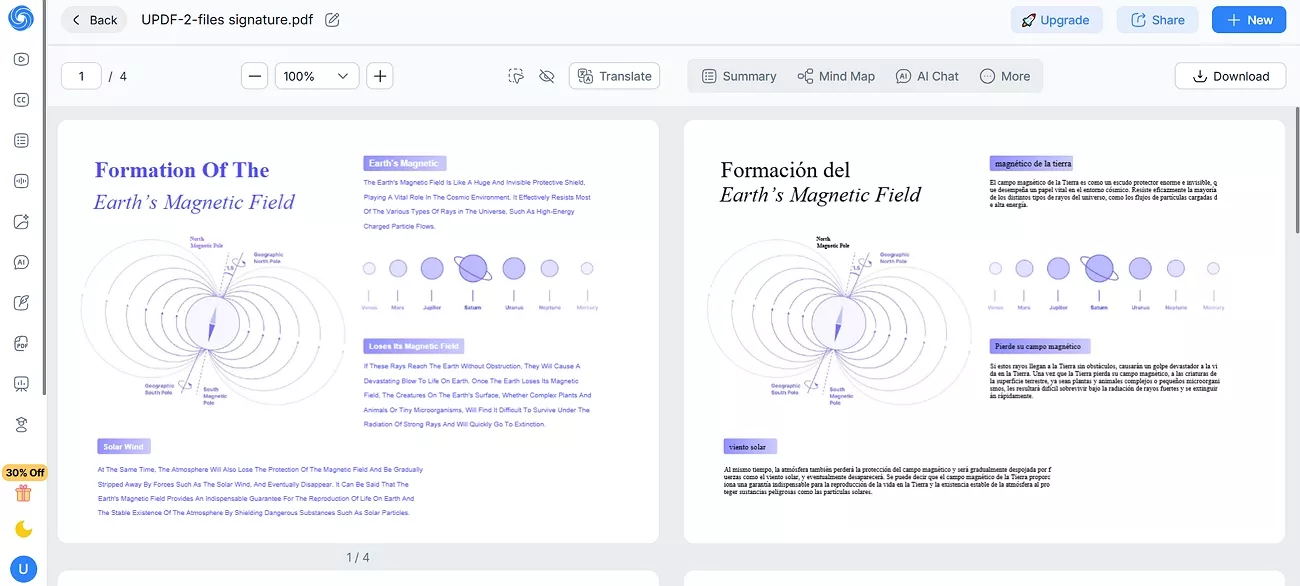This screenshot has height=586, width=1300.
Task: Click the PDF tool icon in the sidebar
Action: click(21, 344)
